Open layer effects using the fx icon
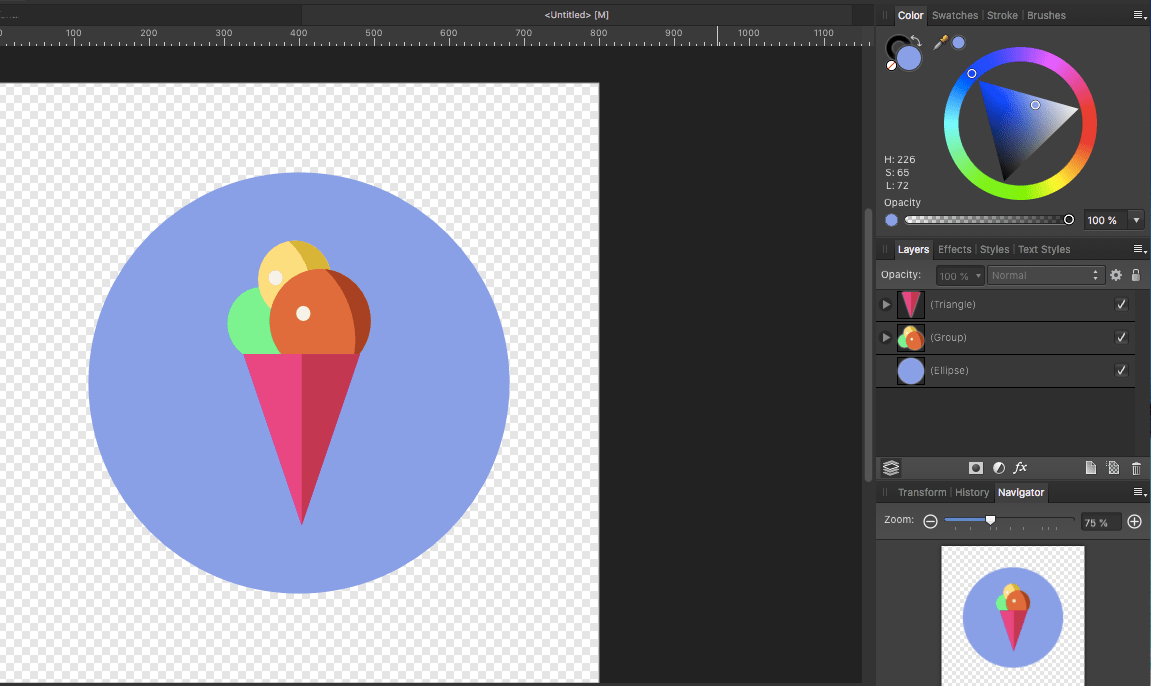 (x=1020, y=468)
